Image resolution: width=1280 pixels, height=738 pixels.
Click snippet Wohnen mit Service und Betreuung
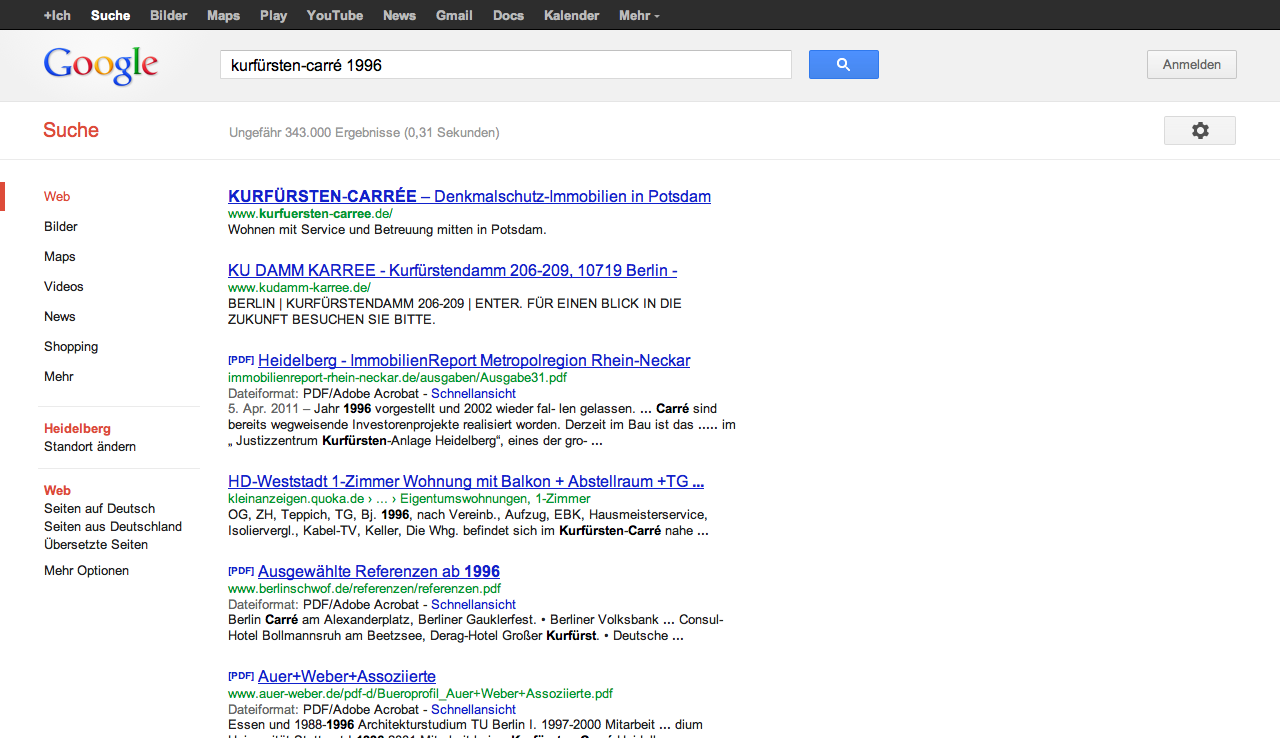[387, 230]
